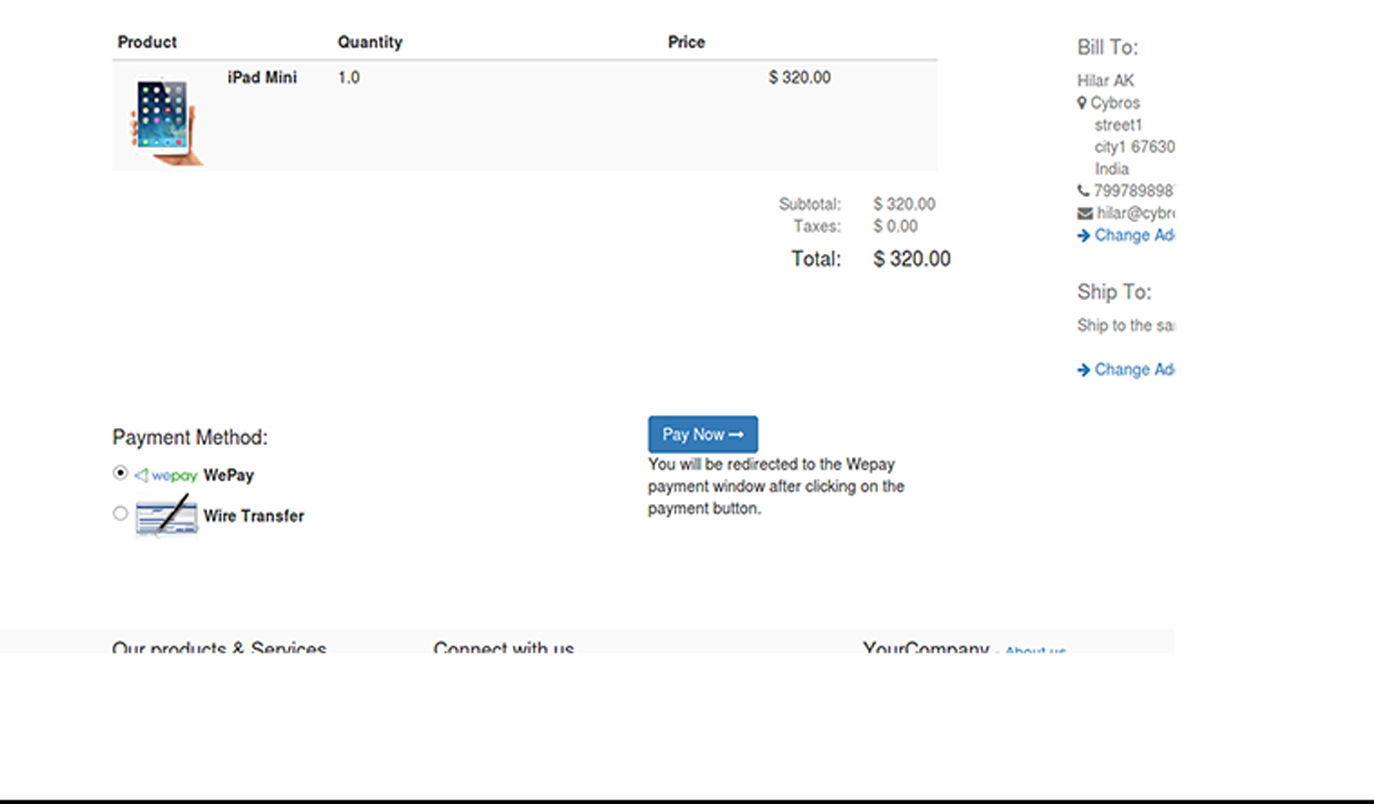
Task: Click the Price column header
Action: coord(686,42)
